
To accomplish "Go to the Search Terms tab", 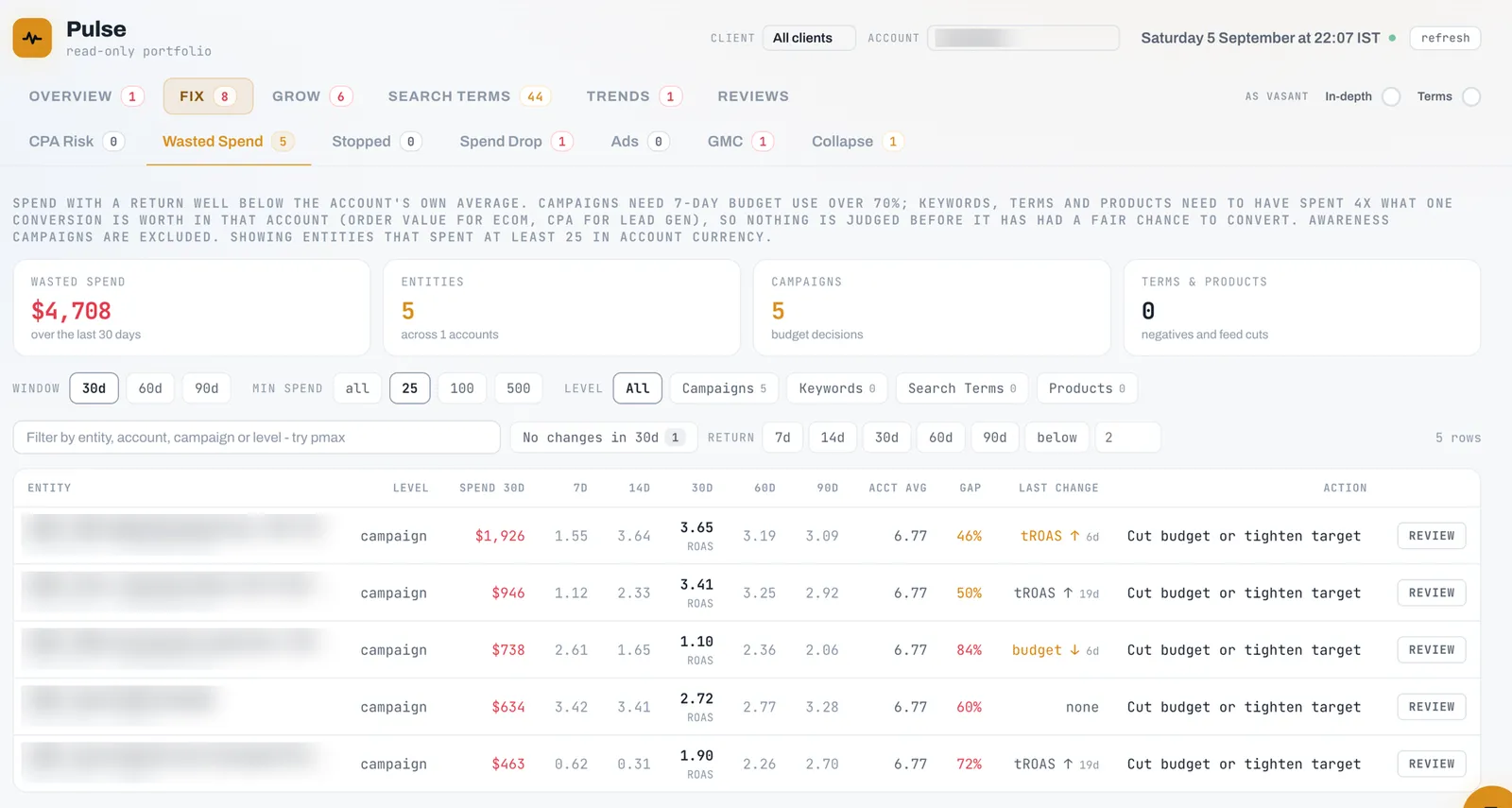I will tap(468, 96).
